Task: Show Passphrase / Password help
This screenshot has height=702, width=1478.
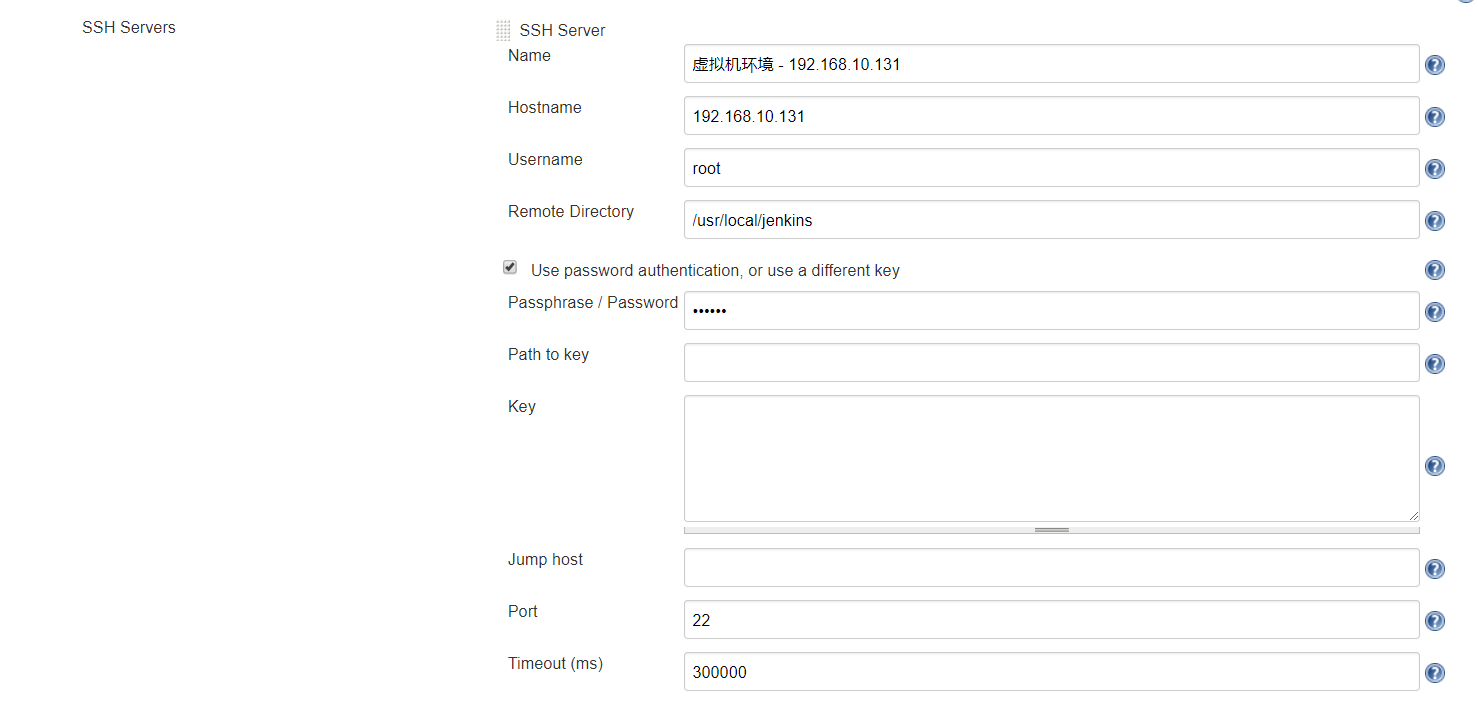Action: (1434, 312)
